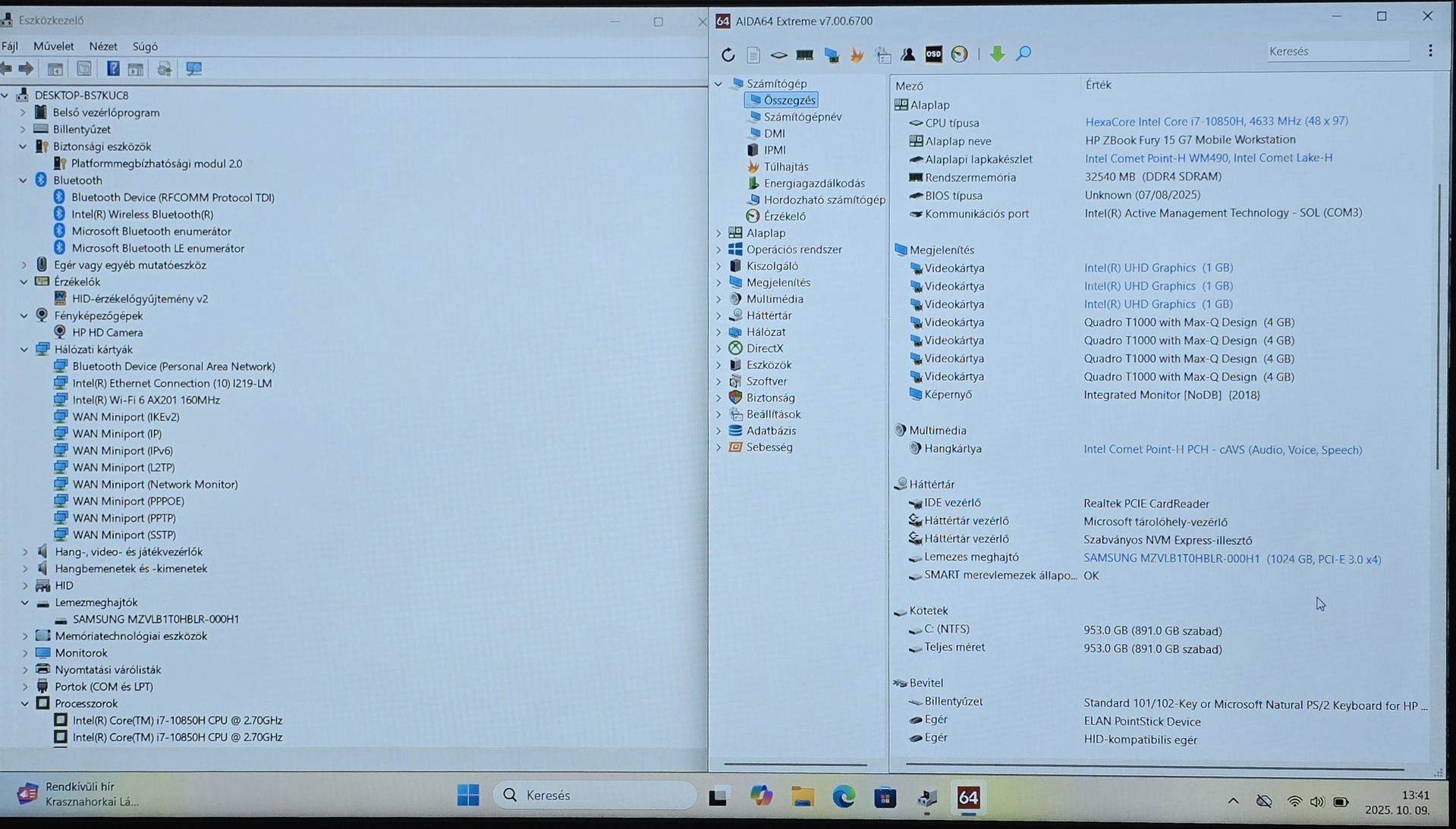Click the horizontal scrollbar under AIDA64 tree
The width and height of the screenshot is (1456, 829).
click(x=795, y=764)
